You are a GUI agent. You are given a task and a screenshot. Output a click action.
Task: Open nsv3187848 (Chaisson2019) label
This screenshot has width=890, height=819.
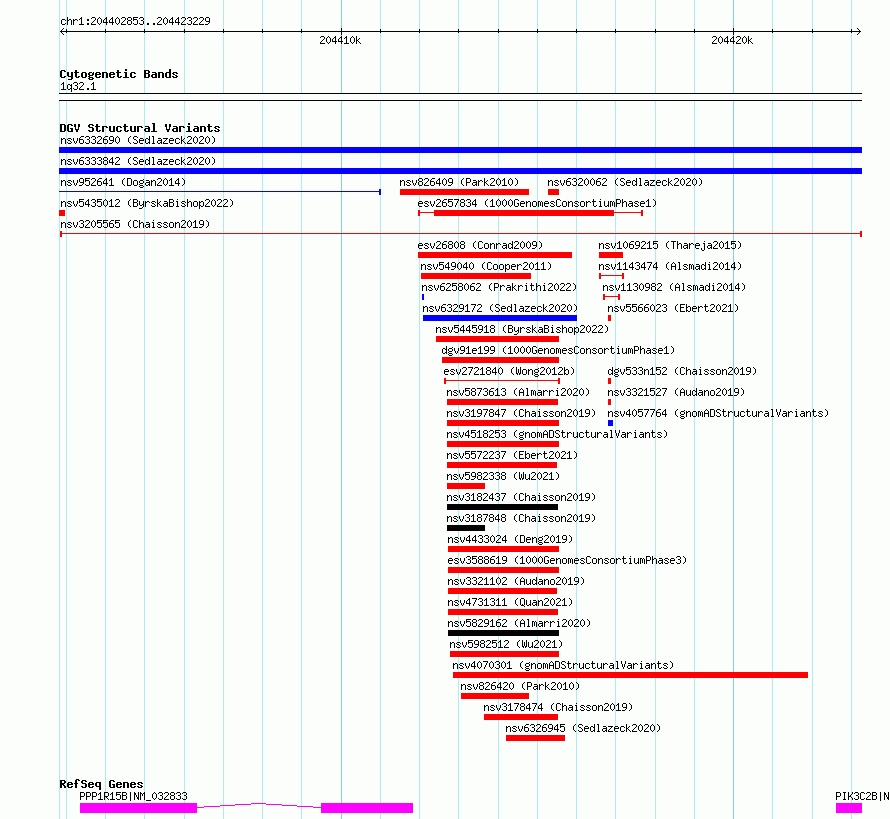pos(521,518)
